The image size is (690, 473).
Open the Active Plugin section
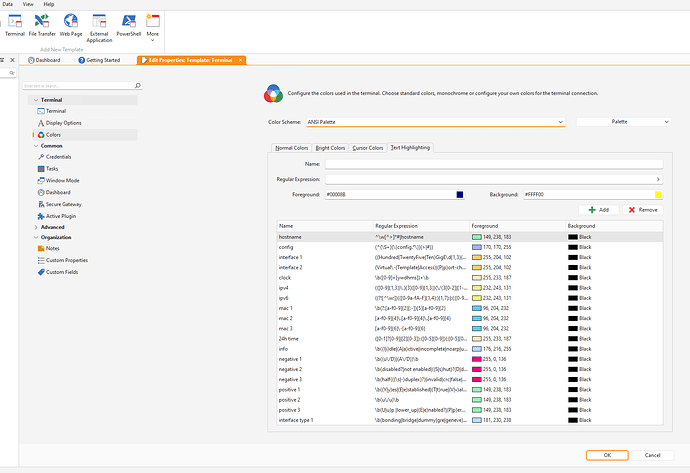[x=60, y=215]
